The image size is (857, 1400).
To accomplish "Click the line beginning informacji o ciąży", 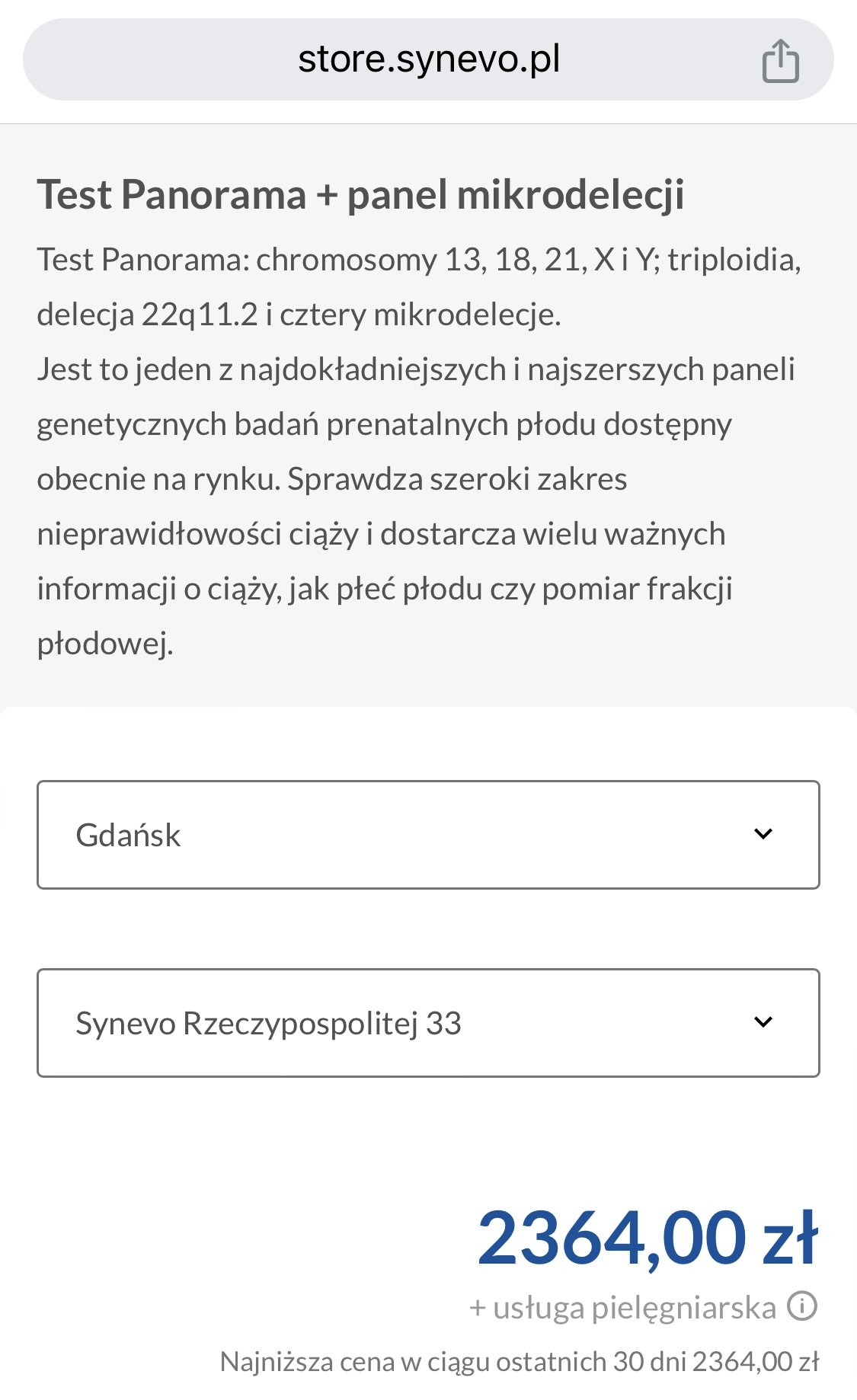I will coord(384,589).
